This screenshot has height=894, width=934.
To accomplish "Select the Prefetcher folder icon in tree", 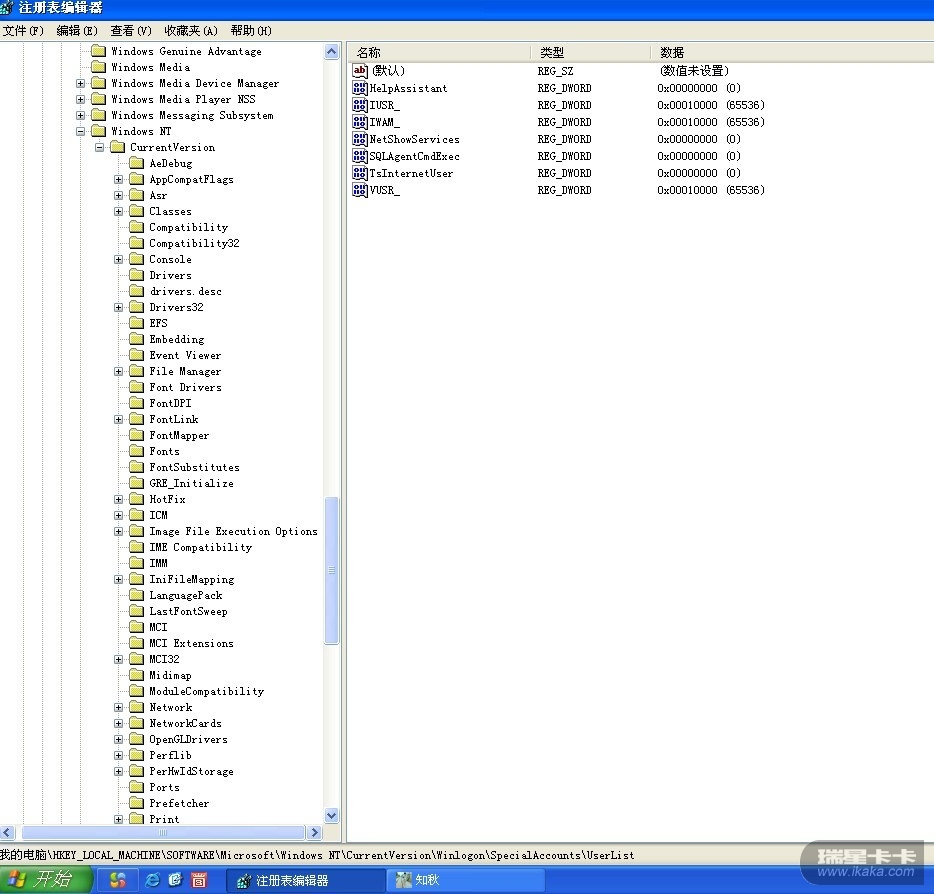I will [x=137, y=803].
